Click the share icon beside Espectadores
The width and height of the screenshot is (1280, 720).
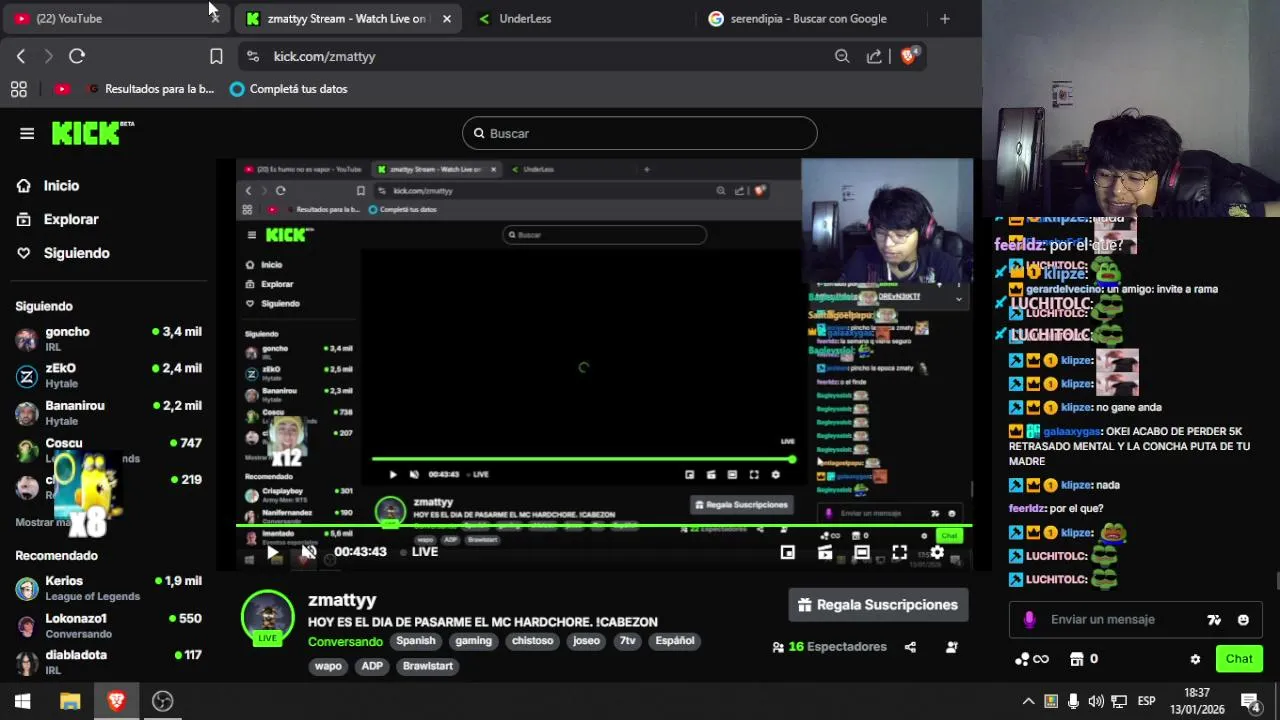click(x=910, y=647)
